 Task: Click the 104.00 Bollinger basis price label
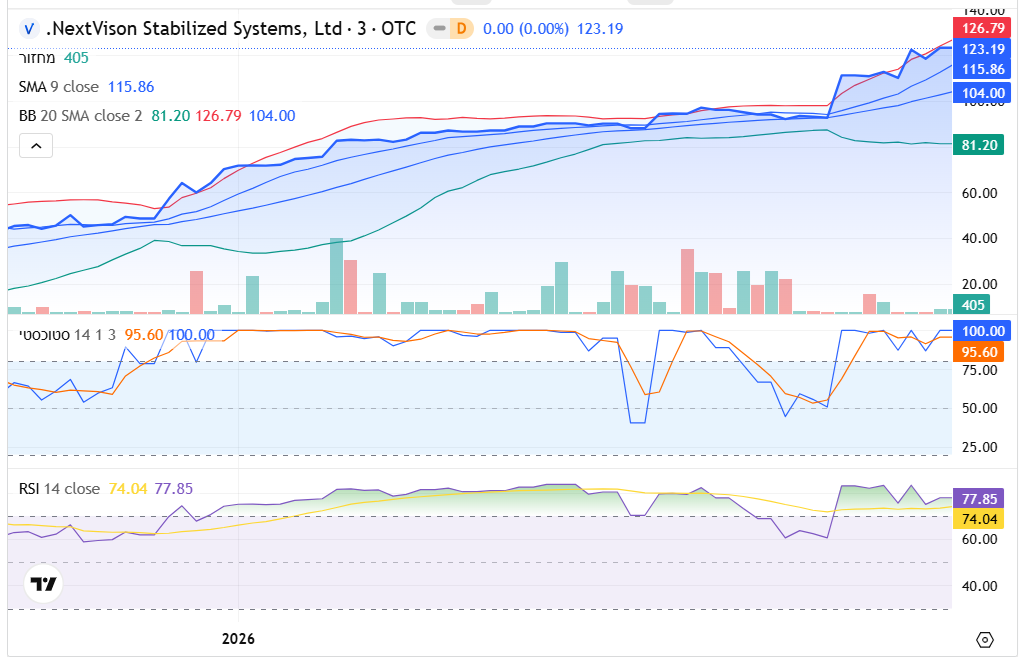pyautogui.click(x=983, y=93)
